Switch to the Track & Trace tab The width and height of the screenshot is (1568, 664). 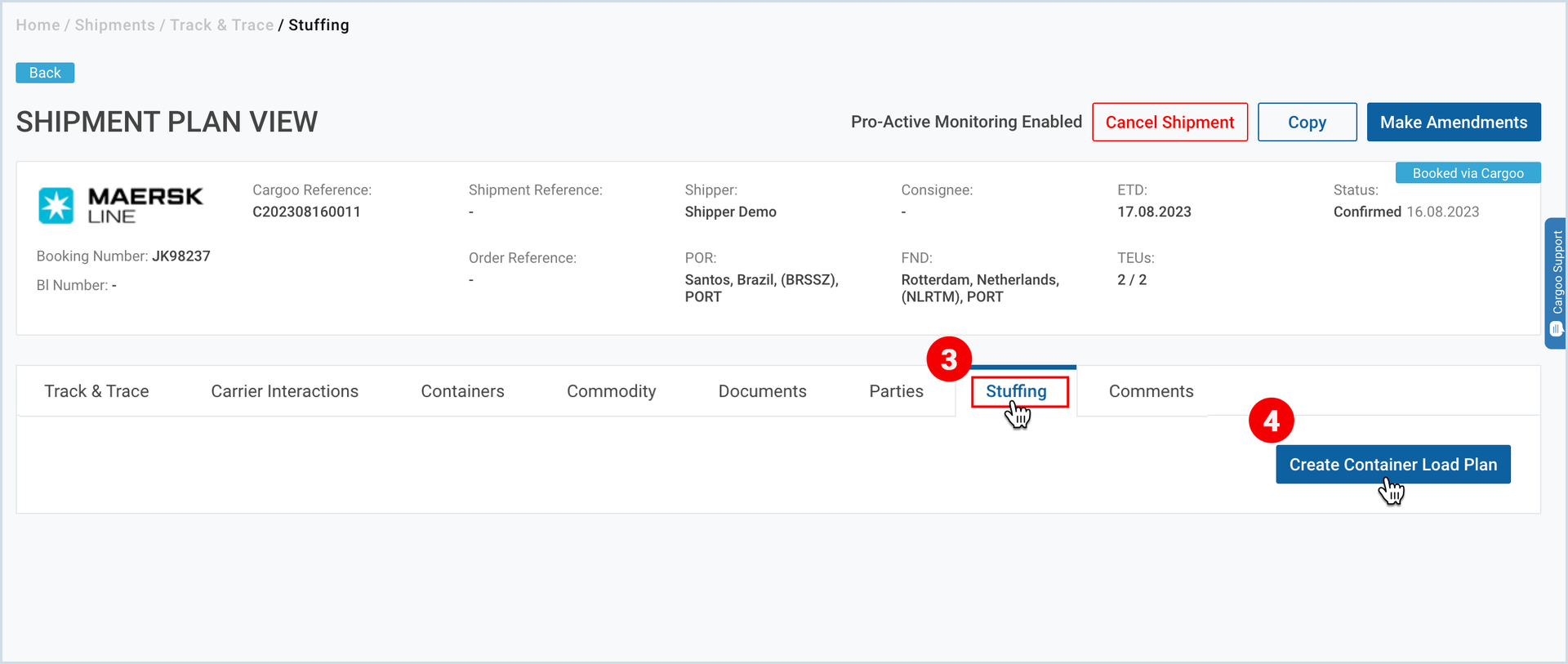click(x=96, y=391)
